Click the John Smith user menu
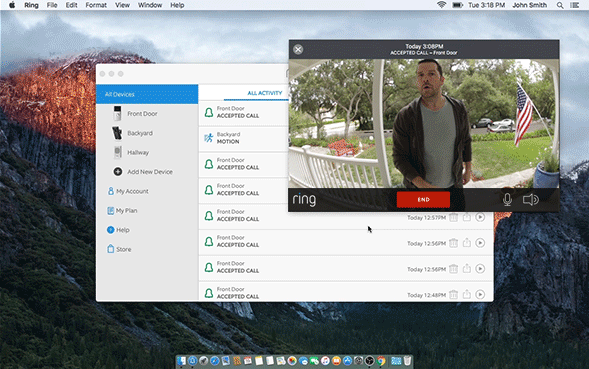Screen dimensions: 589x369 [529, 5]
